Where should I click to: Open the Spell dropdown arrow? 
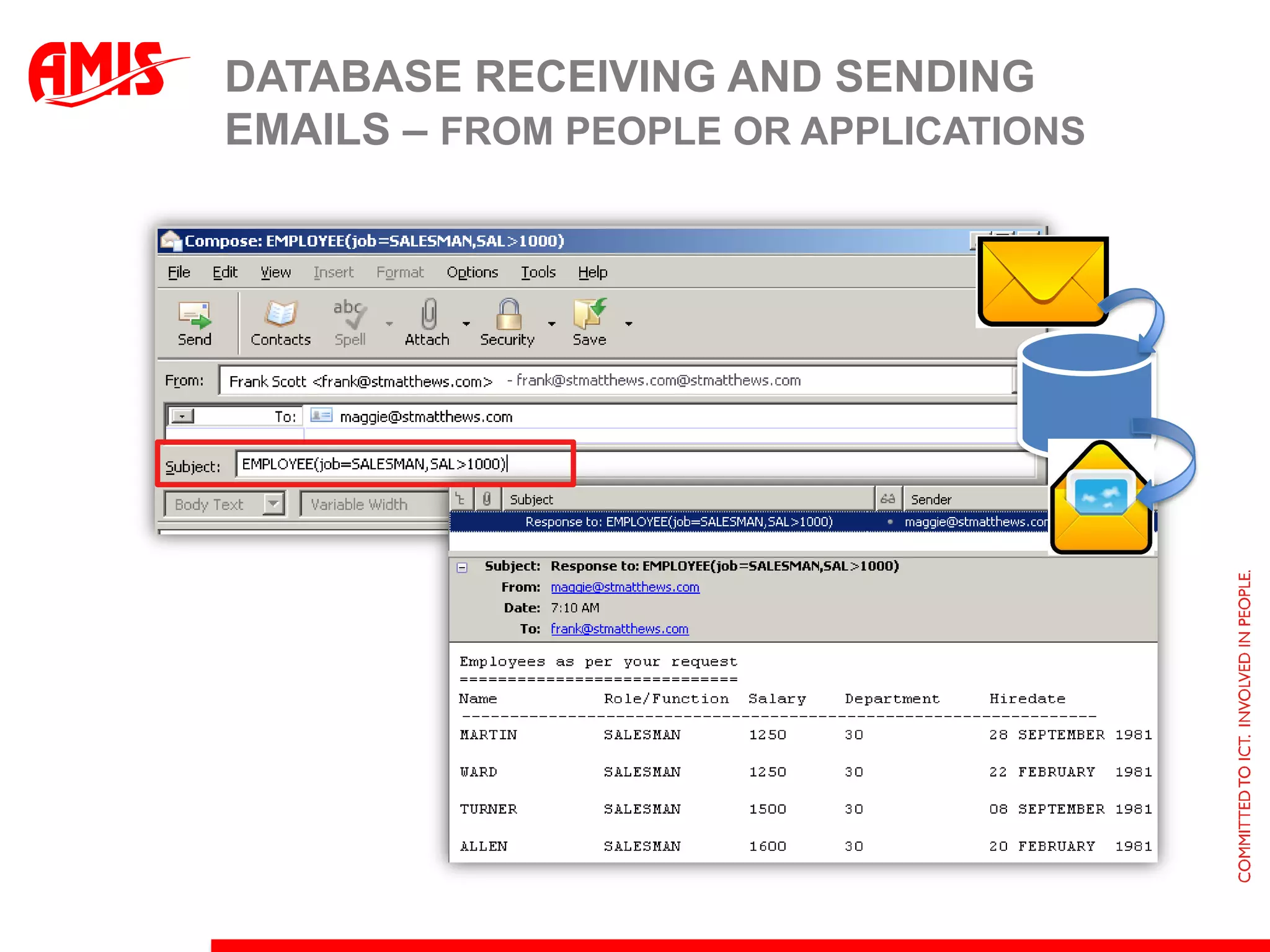[389, 324]
